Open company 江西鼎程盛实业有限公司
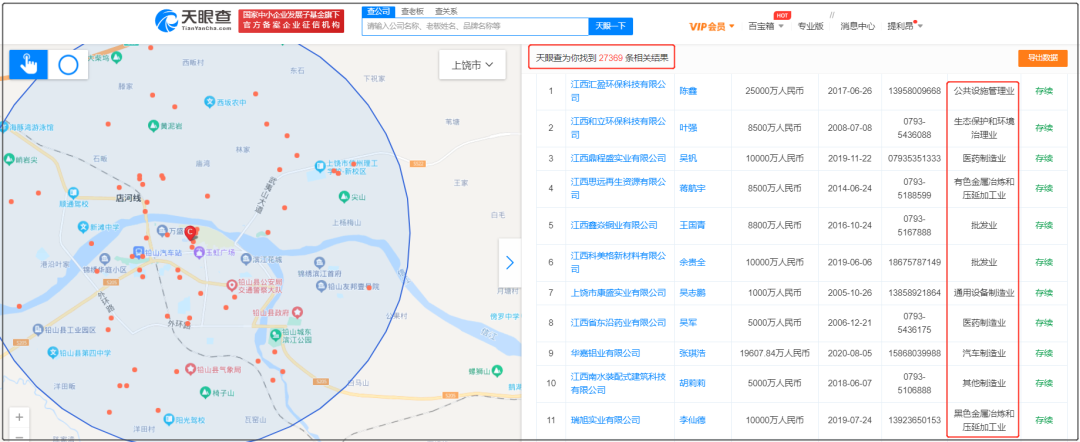The image size is (1080, 442). 619,158
